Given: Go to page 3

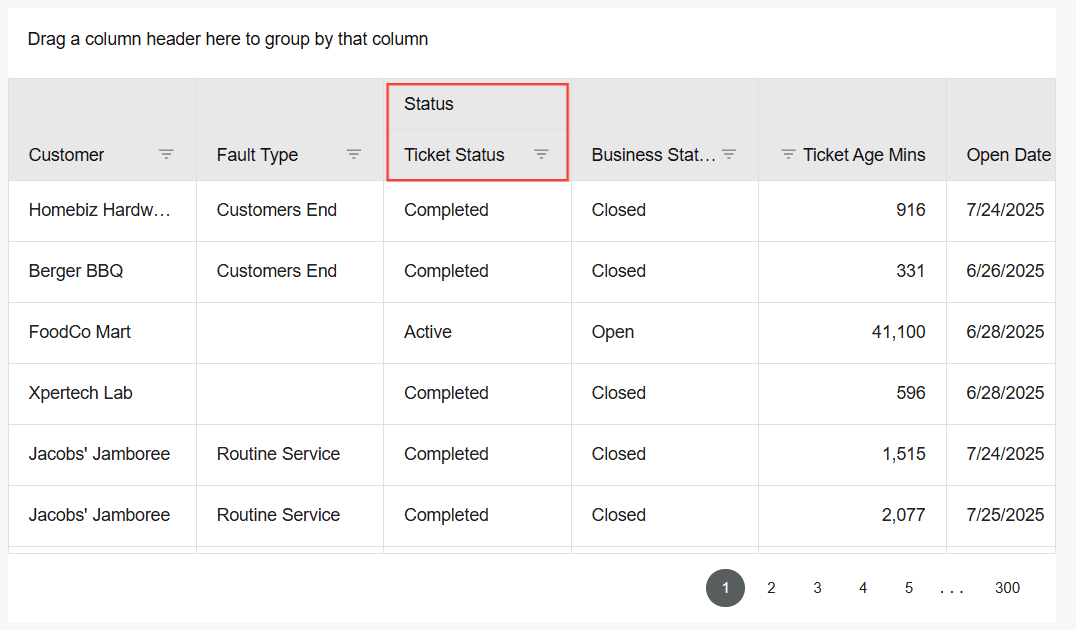Looking at the screenshot, I should coord(817,588).
